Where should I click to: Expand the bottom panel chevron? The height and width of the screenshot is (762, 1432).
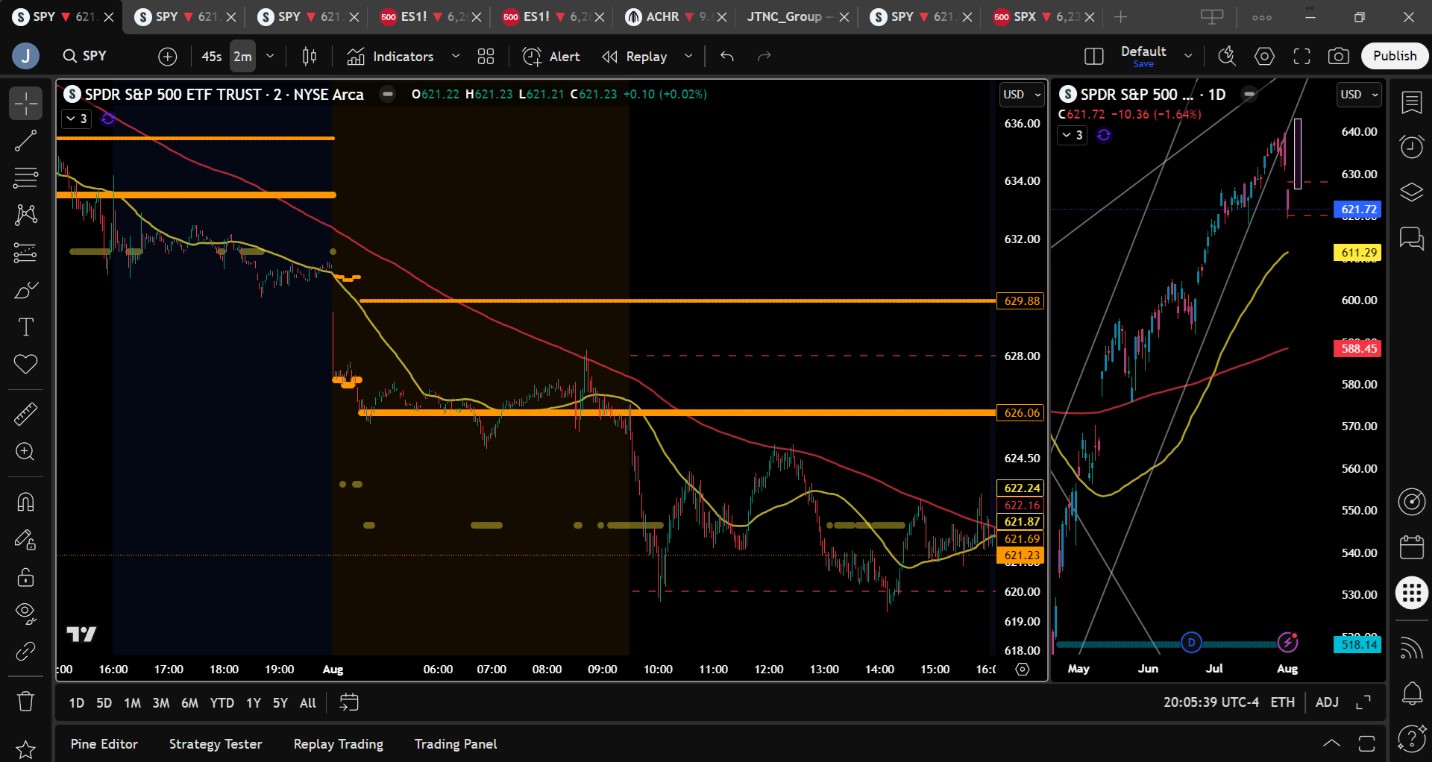(1332, 744)
